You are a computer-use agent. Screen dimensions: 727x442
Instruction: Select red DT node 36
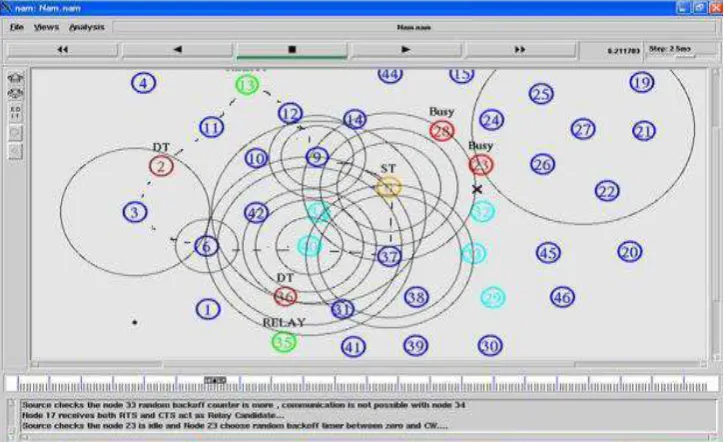coord(285,296)
